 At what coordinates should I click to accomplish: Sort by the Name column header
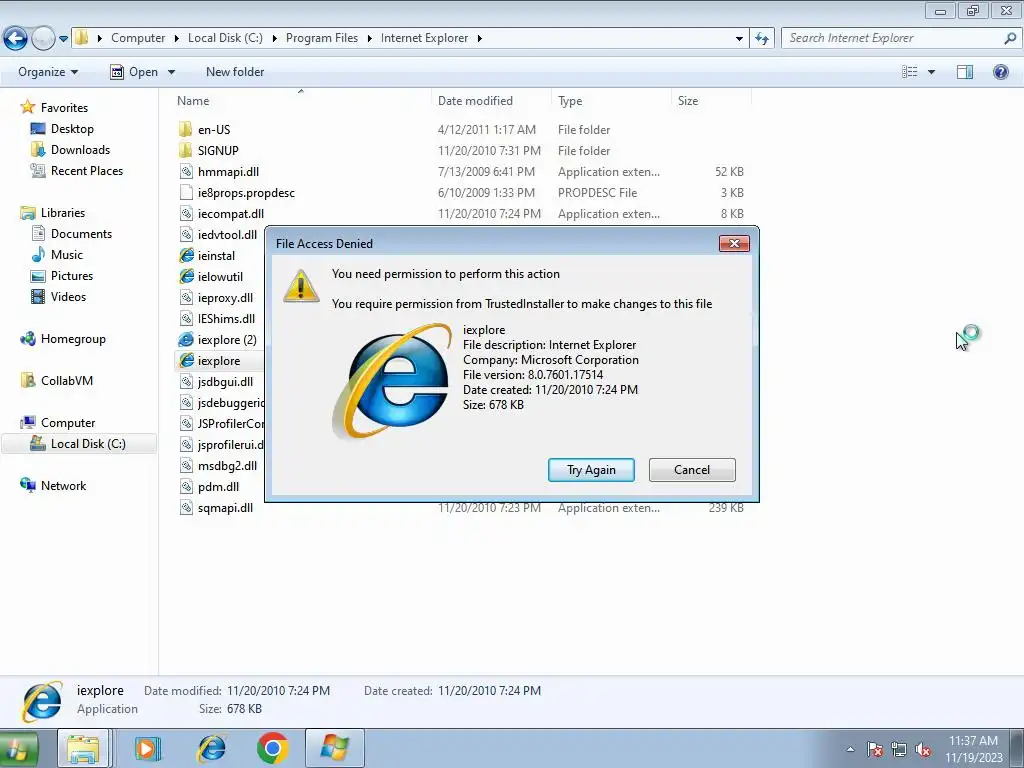[x=193, y=101]
